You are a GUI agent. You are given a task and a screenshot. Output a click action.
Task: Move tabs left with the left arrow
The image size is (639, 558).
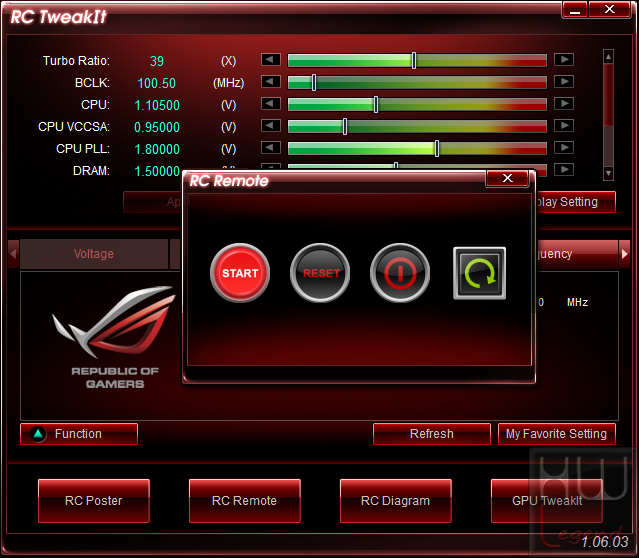click(x=13, y=254)
